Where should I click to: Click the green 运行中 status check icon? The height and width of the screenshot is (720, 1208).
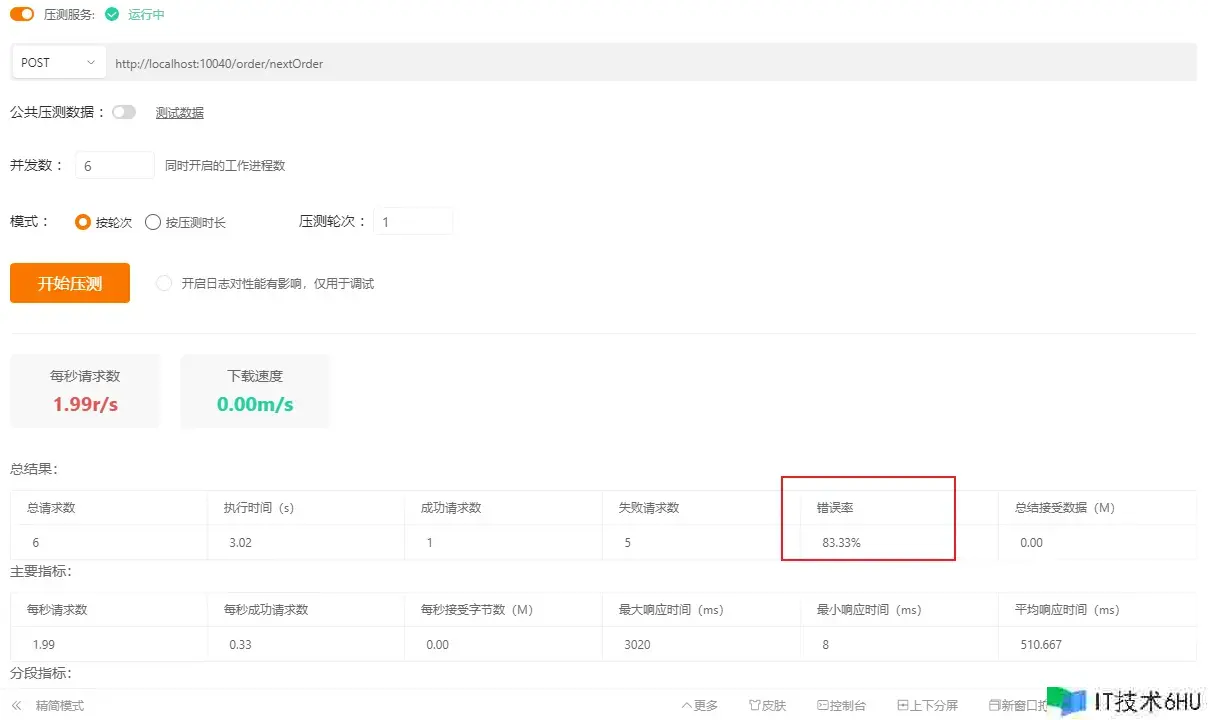(112, 14)
